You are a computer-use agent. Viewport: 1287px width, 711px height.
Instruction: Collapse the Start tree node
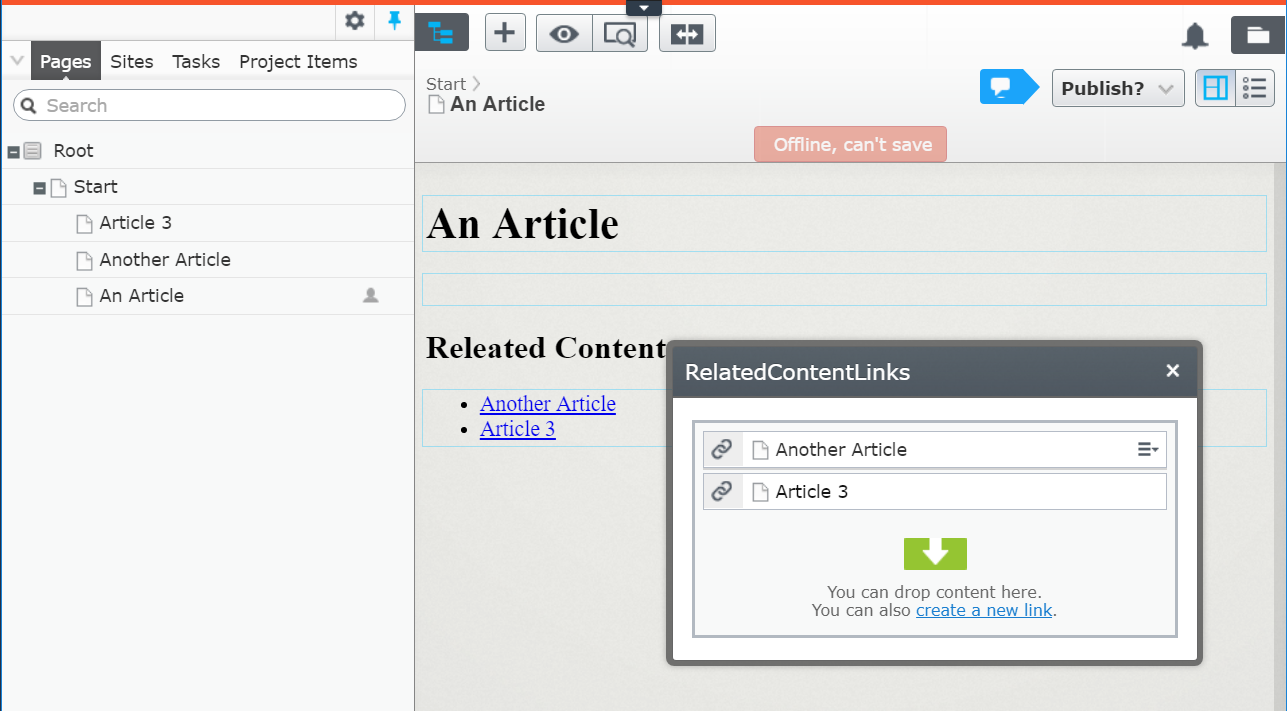click(x=40, y=188)
